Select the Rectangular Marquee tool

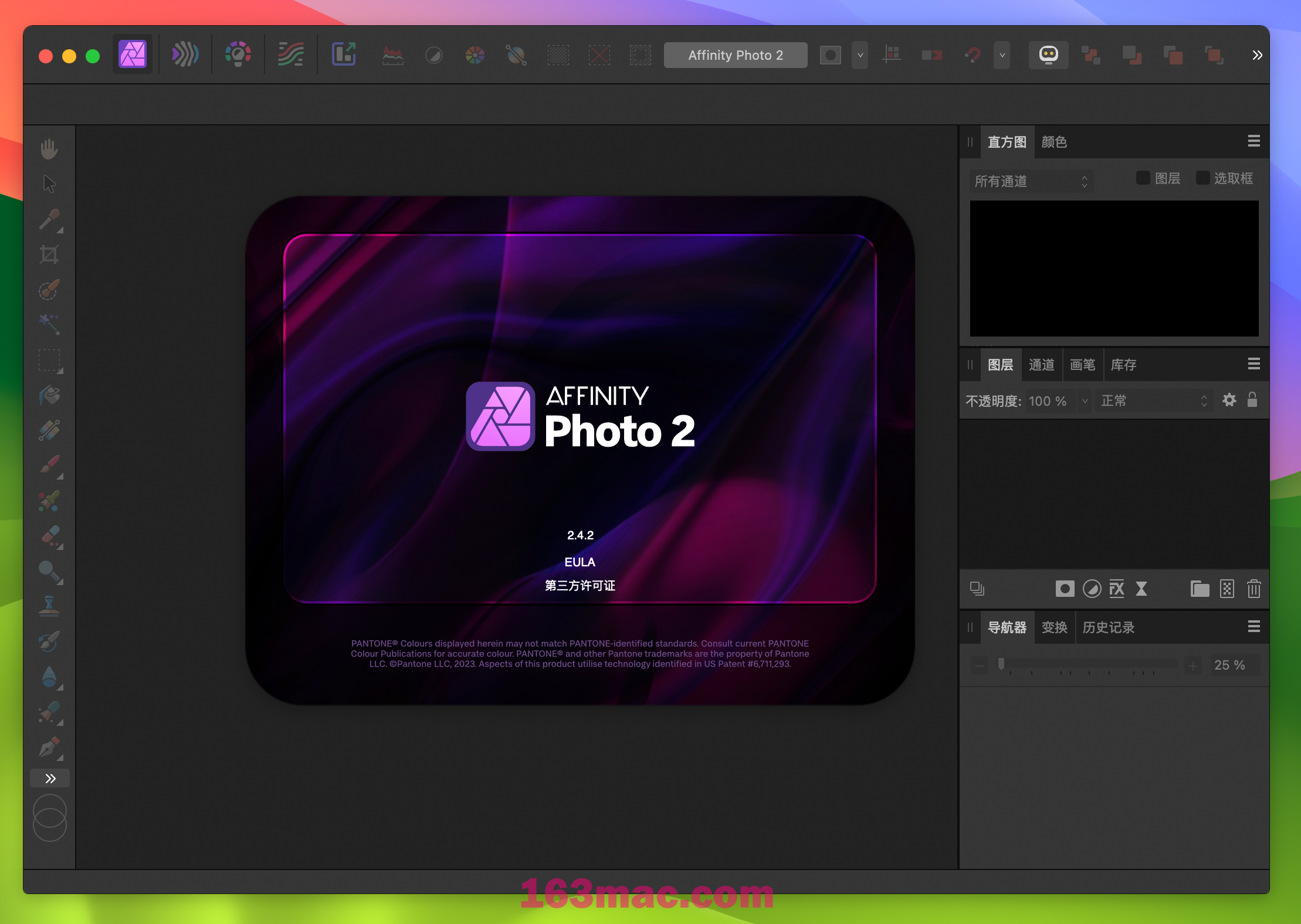[49, 360]
